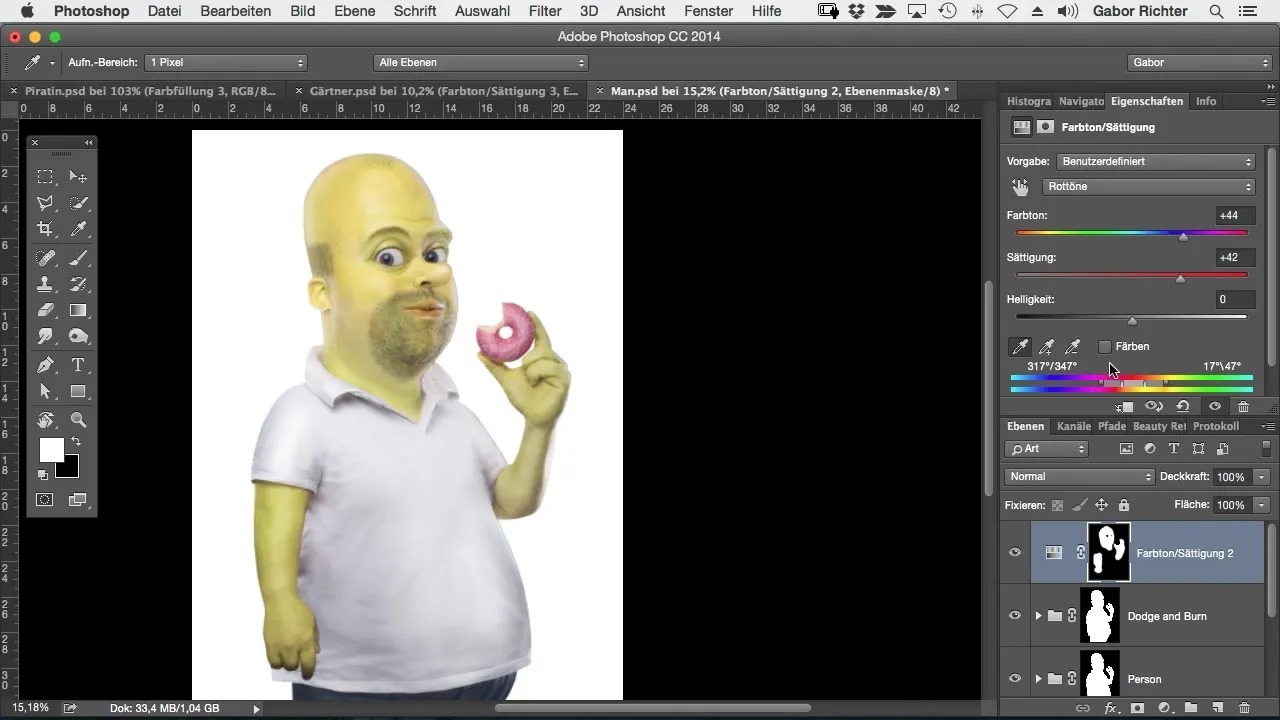
Task: Toggle adjustment layer visibility in Properties
Action: (1214, 407)
